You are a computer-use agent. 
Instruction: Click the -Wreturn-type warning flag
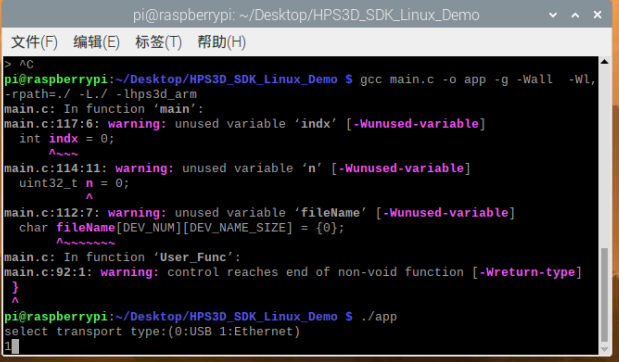(x=527, y=272)
